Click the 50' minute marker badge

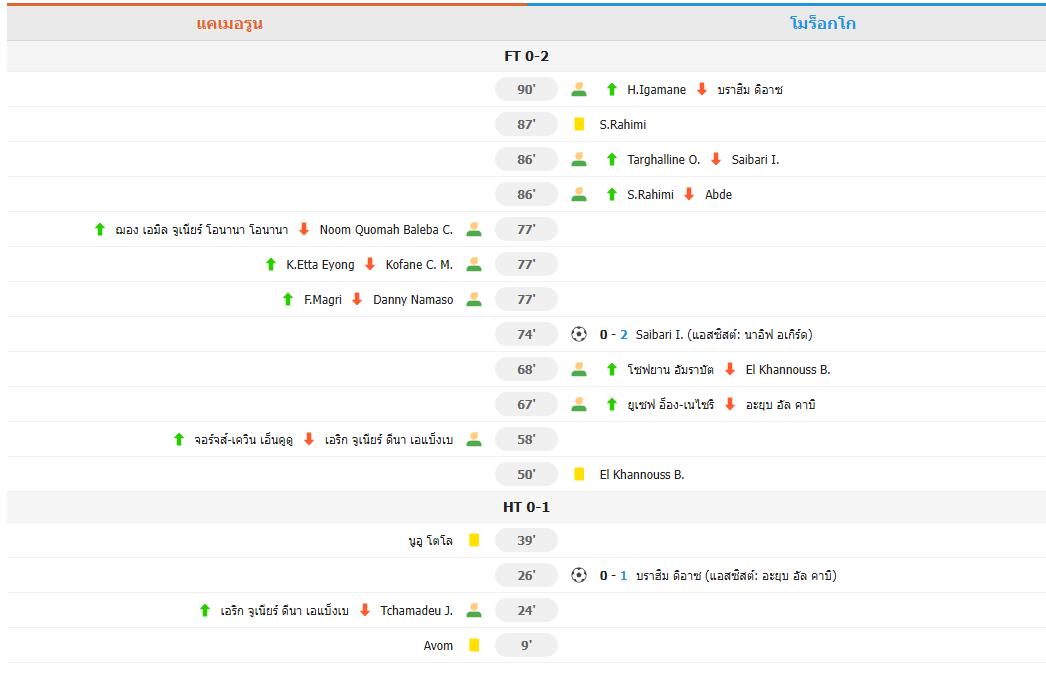tap(526, 474)
